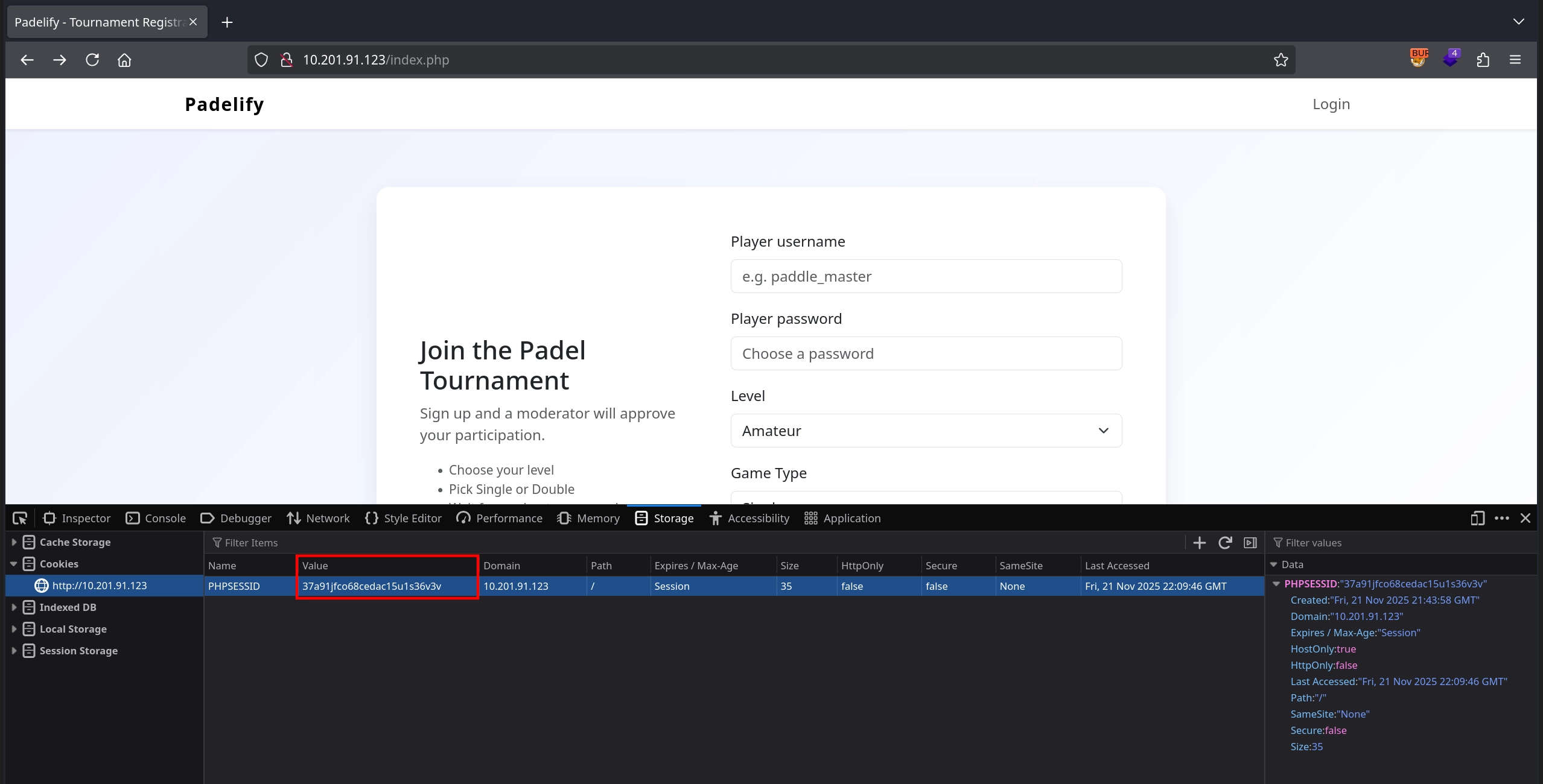The width and height of the screenshot is (1543, 784).
Task: Refresh the cookie storage list
Action: pyautogui.click(x=1225, y=543)
